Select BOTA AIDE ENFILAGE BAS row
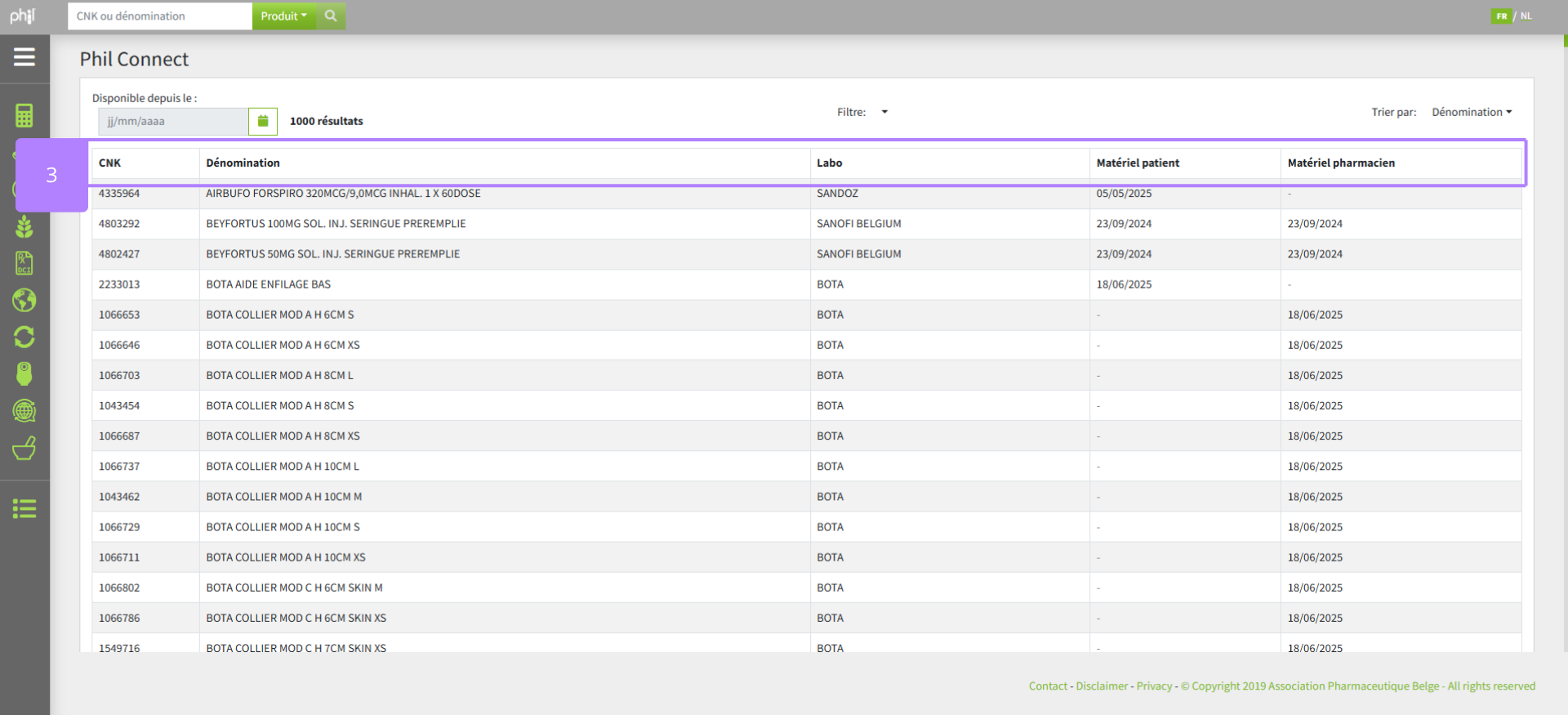The image size is (1568, 715). point(807,284)
